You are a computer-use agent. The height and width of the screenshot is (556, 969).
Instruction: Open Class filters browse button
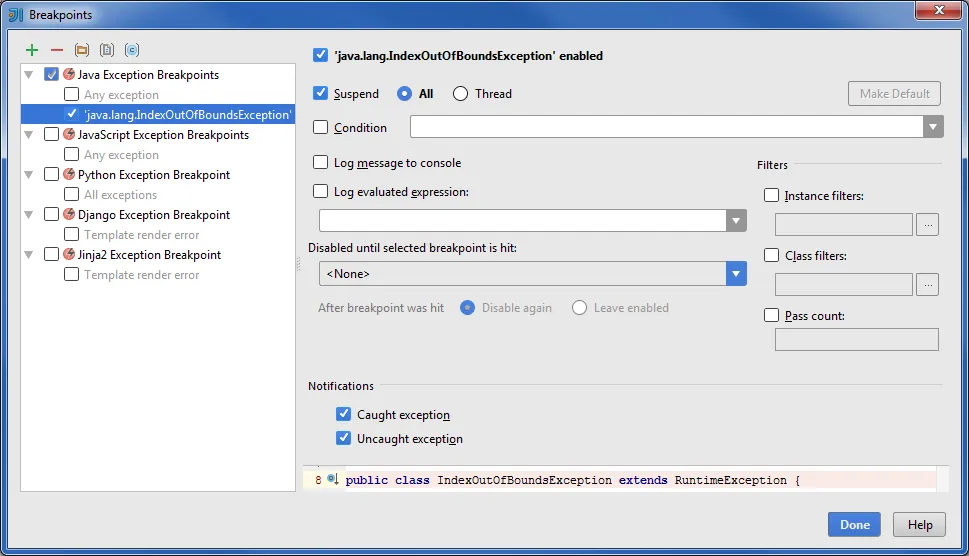928,285
